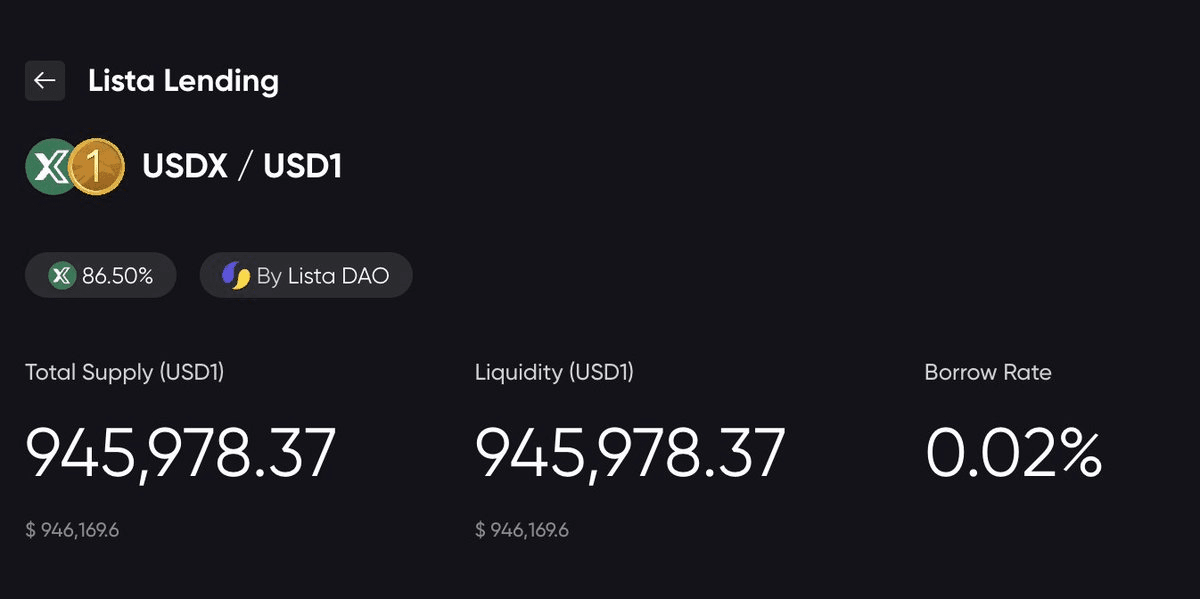Image resolution: width=1200 pixels, height=599 pixels.
Task: Click dollar value under Total Supply
Action: (x=72, y=530)
